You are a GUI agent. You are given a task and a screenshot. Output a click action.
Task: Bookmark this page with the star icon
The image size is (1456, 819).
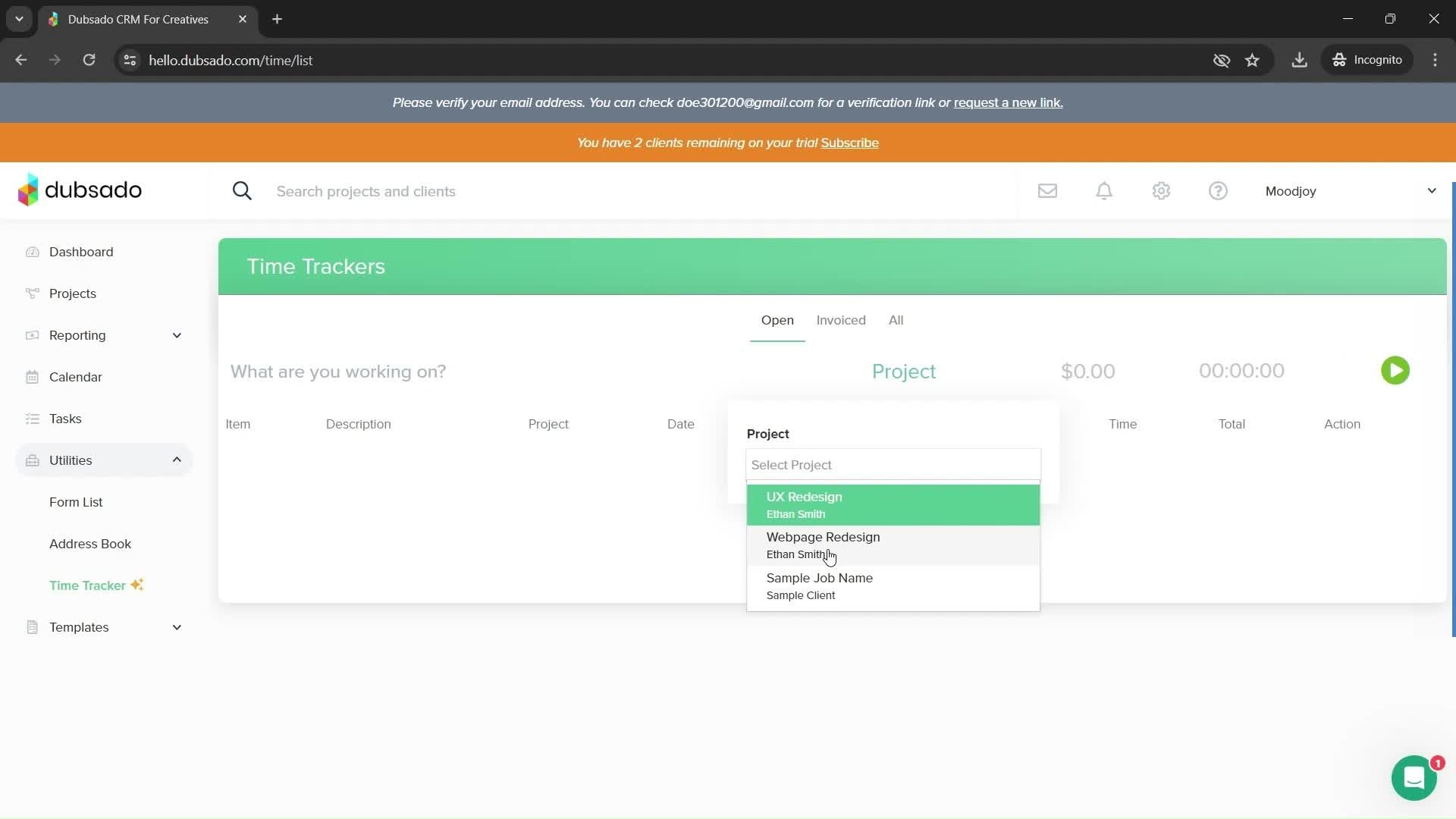(1252, 60)
